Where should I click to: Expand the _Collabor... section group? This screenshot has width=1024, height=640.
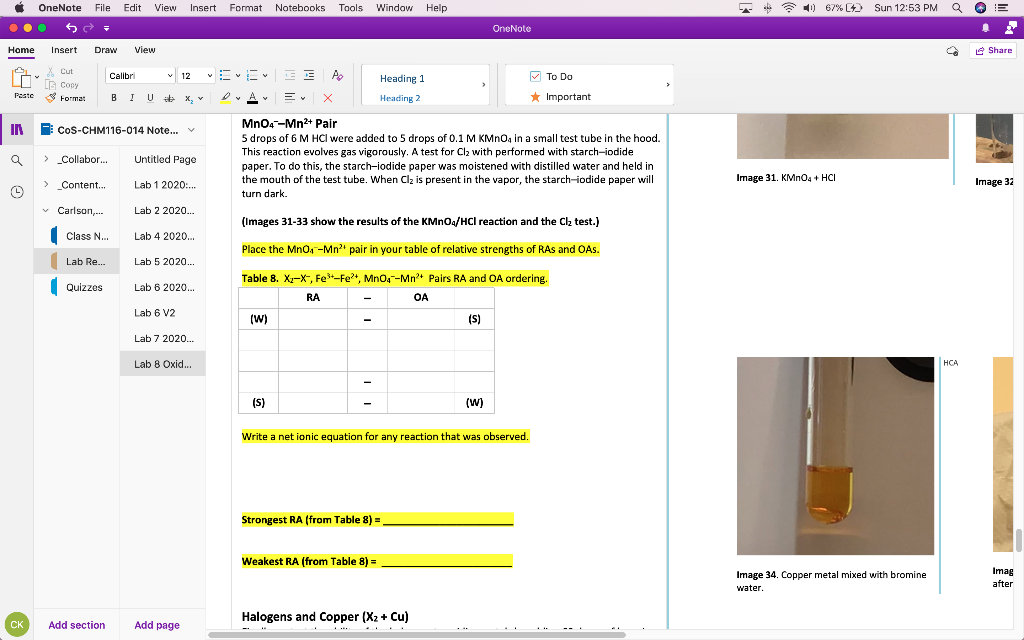(x=46, y=159)
